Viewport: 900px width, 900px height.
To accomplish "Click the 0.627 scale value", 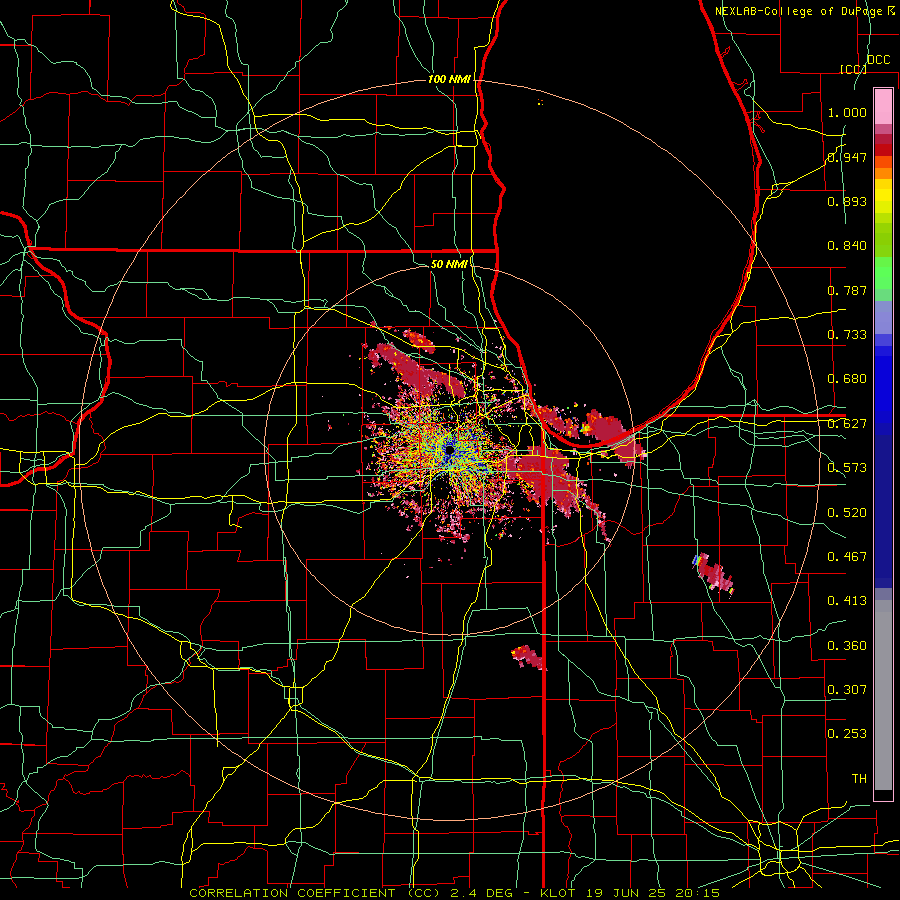I will 847,424.
